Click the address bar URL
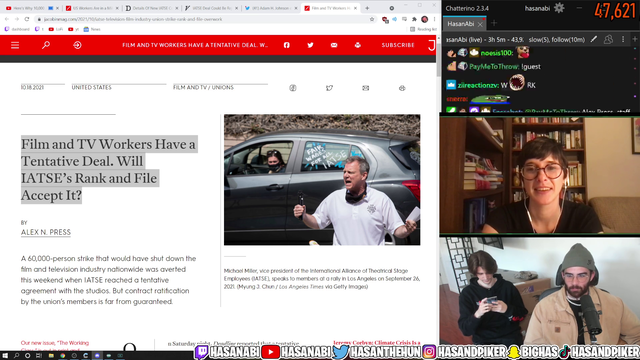This screenshot has height=360, width=640. coord(133,19)
